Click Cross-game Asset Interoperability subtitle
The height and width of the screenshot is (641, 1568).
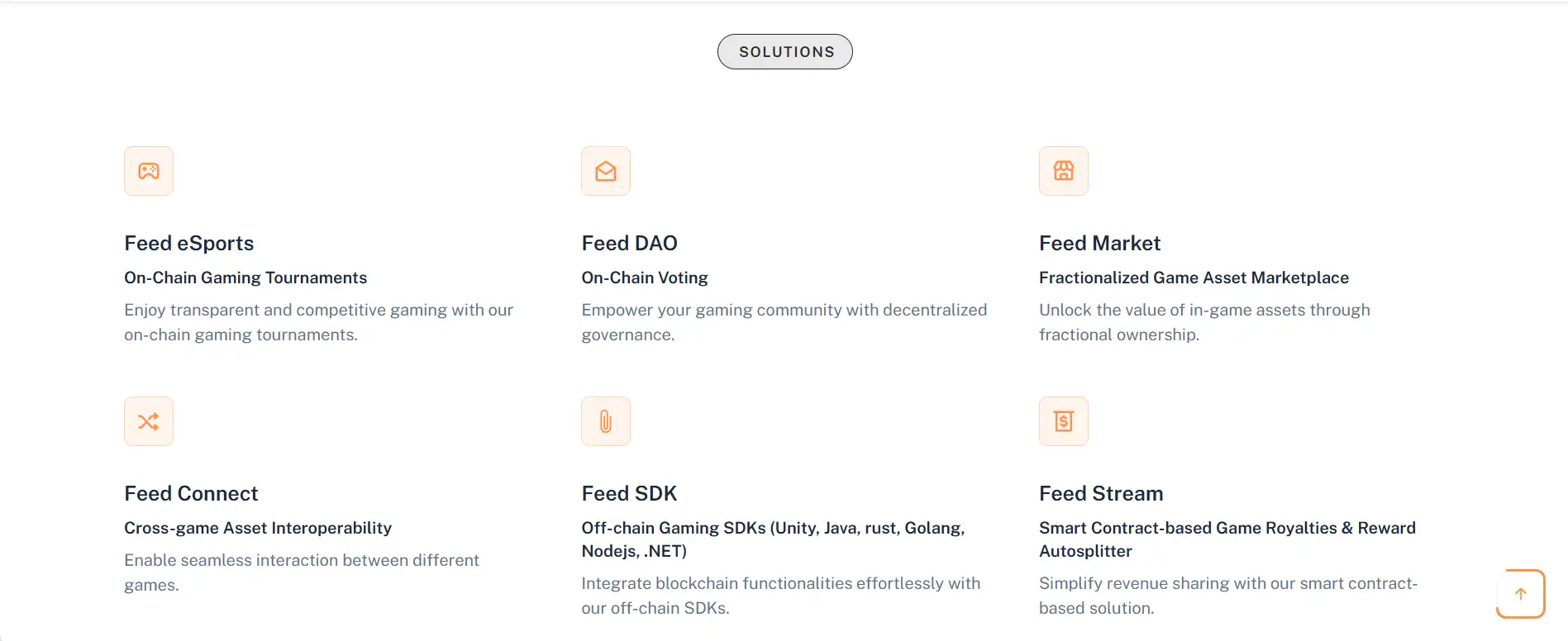click(x=258, y=528)
